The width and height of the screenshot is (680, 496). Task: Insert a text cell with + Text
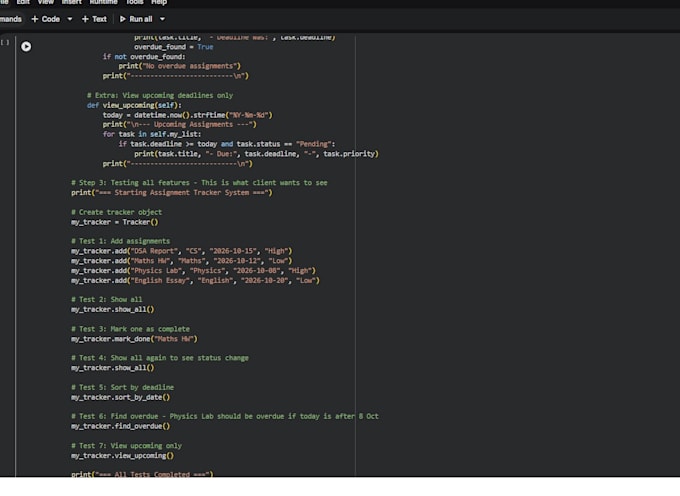point(94,19)
